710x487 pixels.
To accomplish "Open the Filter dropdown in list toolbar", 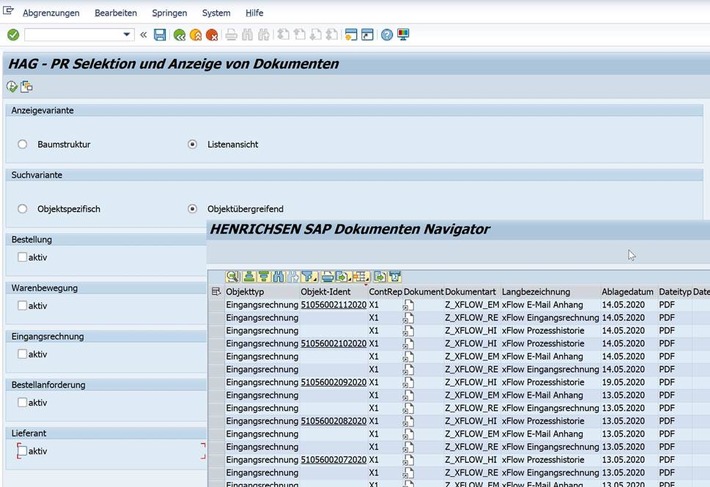I will click(x=310, y=277).
